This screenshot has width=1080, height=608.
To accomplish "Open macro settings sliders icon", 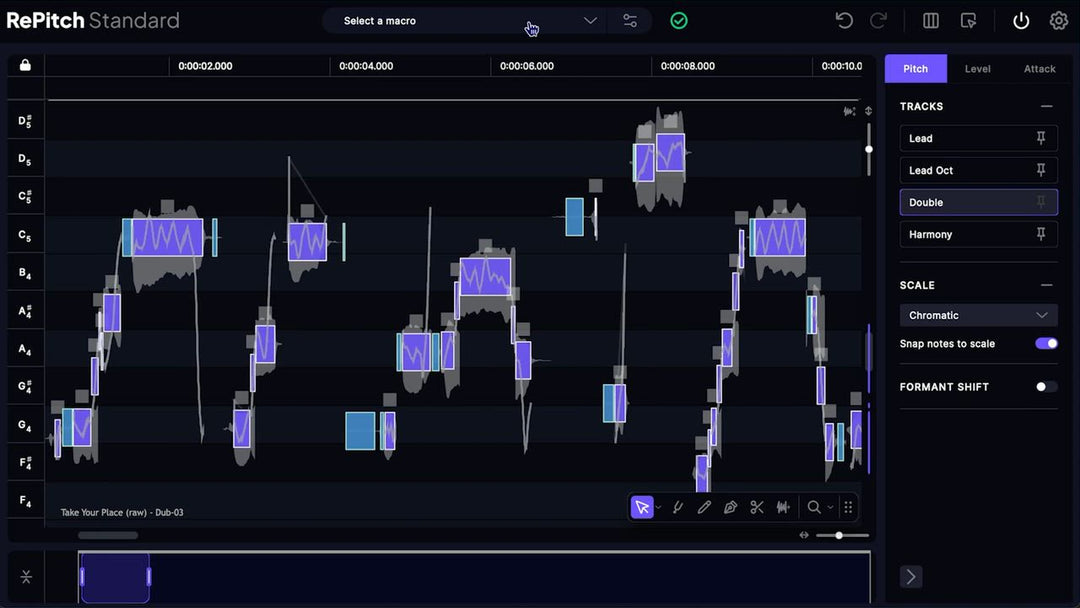I will tap(630, 21).
